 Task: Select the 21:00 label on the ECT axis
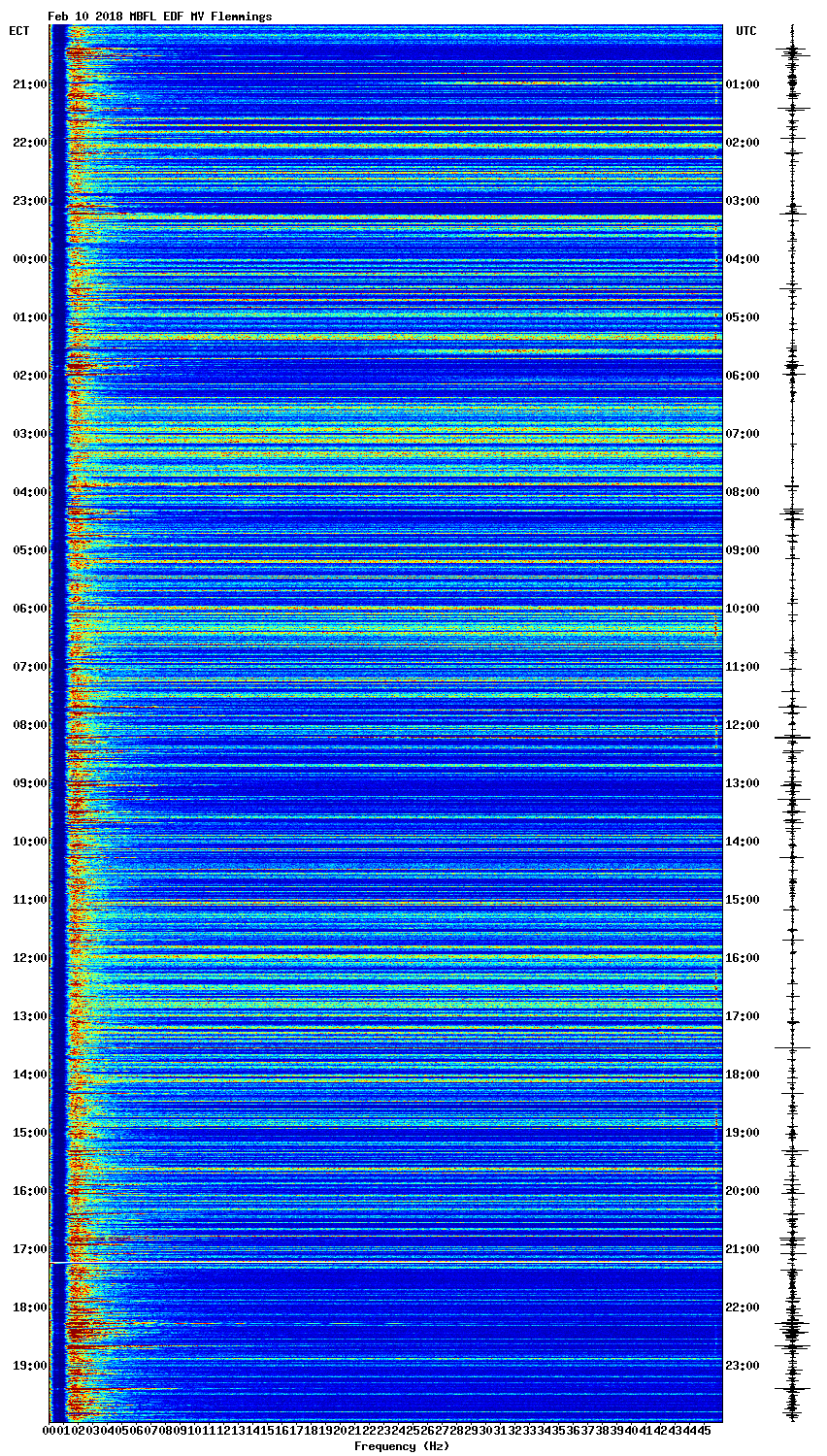(x=30, y=84)
